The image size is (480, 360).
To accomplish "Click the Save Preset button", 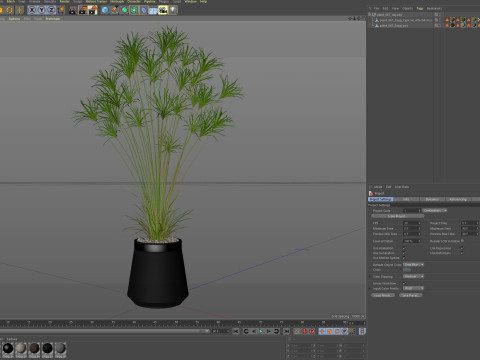I will pyautogui.click(x=411, y=295).
